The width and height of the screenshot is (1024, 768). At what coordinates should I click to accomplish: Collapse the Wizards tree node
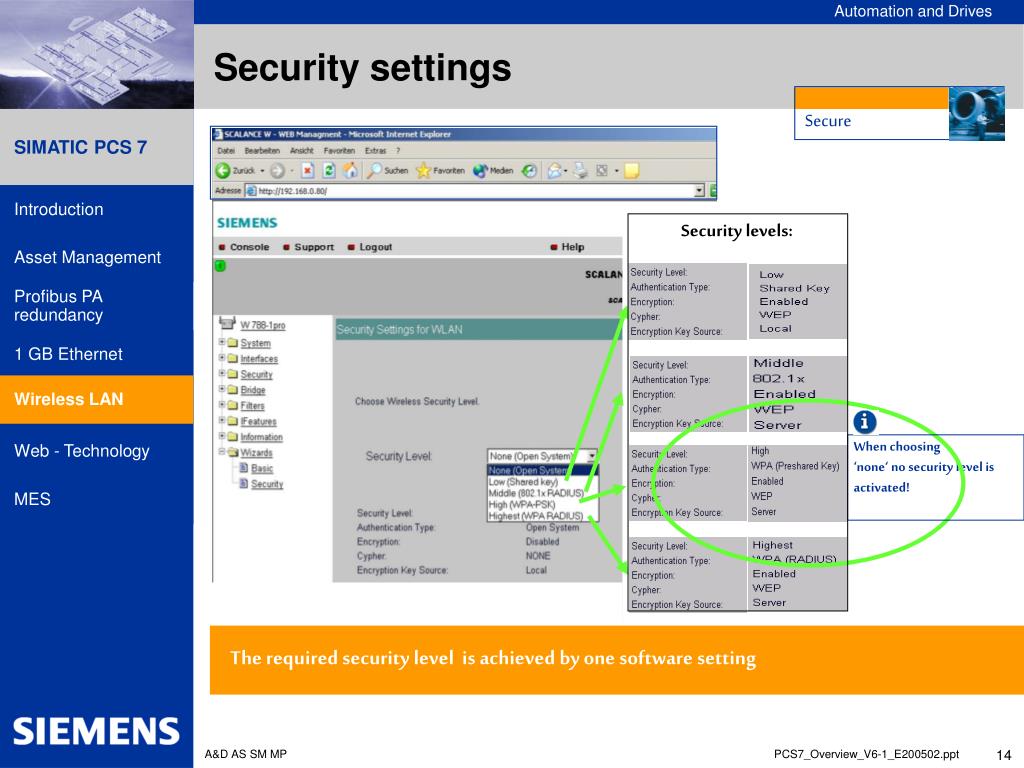tap(222, 452)
